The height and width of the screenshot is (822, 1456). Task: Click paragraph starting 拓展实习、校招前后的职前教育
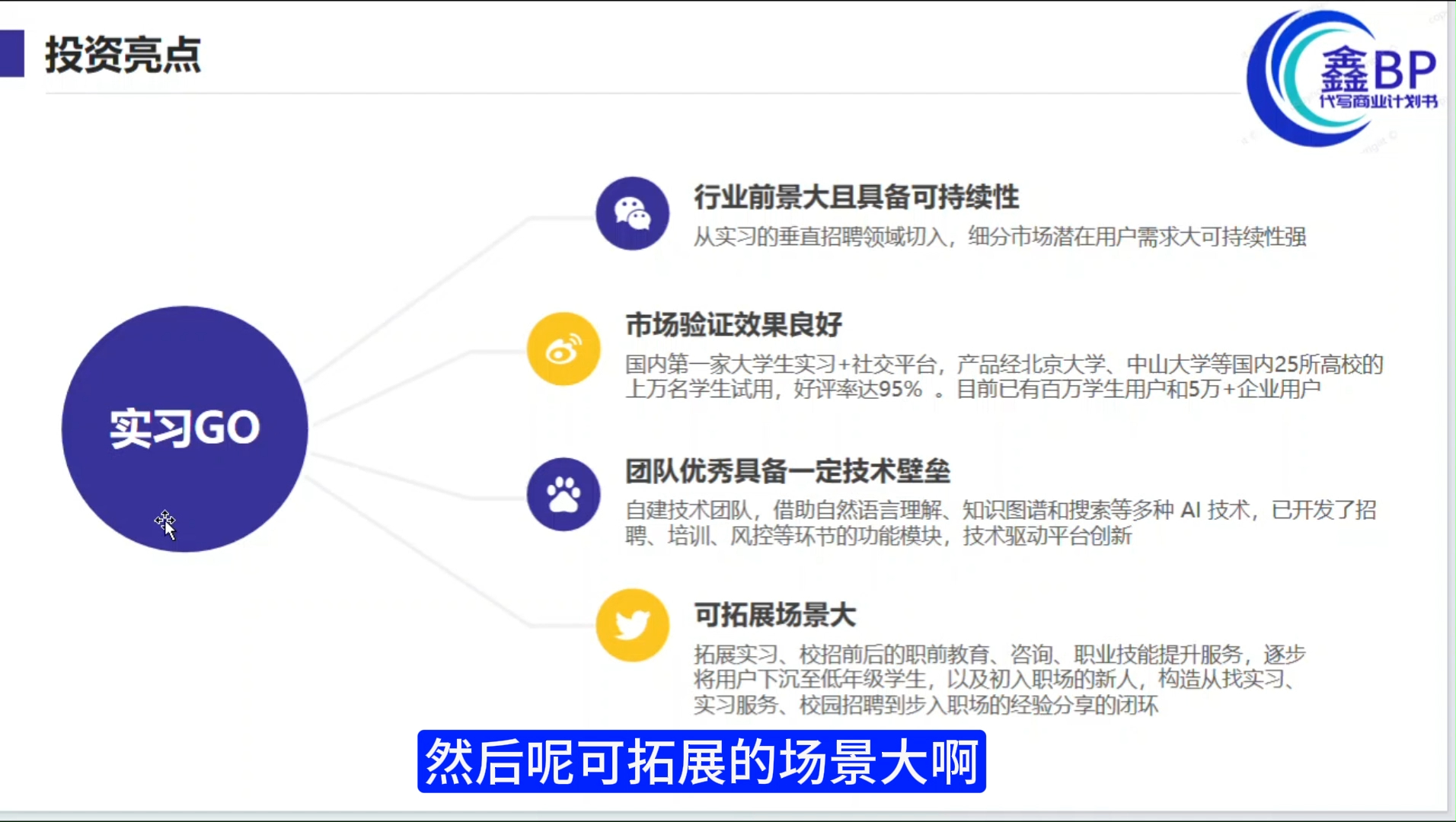(999, 680)
